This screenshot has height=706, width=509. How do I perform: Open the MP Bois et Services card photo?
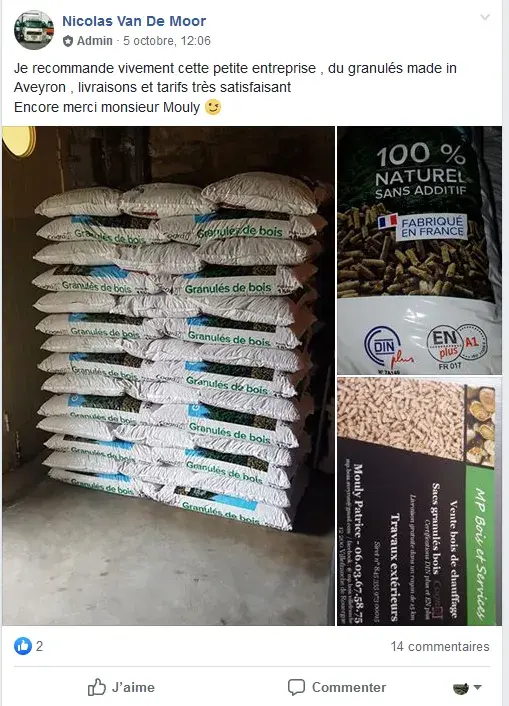(x=419, y=501)
